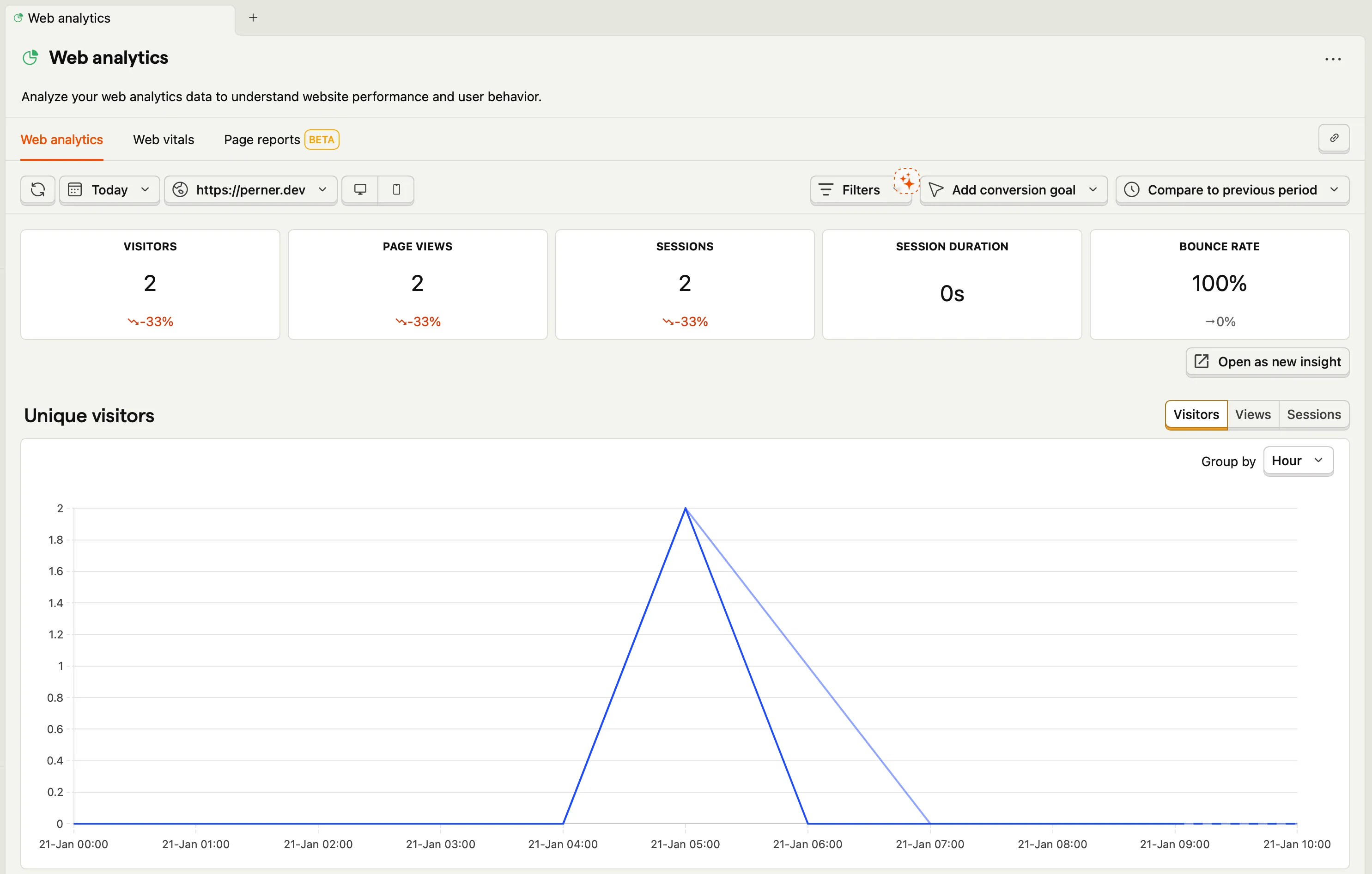Click the filter lines icon in Filters
Image resolution: width=1372 pixels, height=874 pixels.
pos(826,190)
